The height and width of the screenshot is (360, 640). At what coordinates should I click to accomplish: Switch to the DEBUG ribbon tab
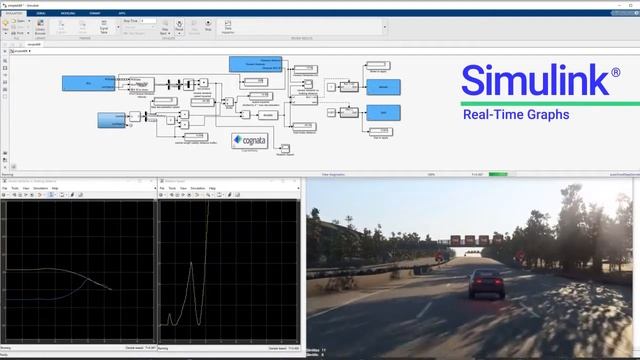pyautogui.click(x=41, y=13)
